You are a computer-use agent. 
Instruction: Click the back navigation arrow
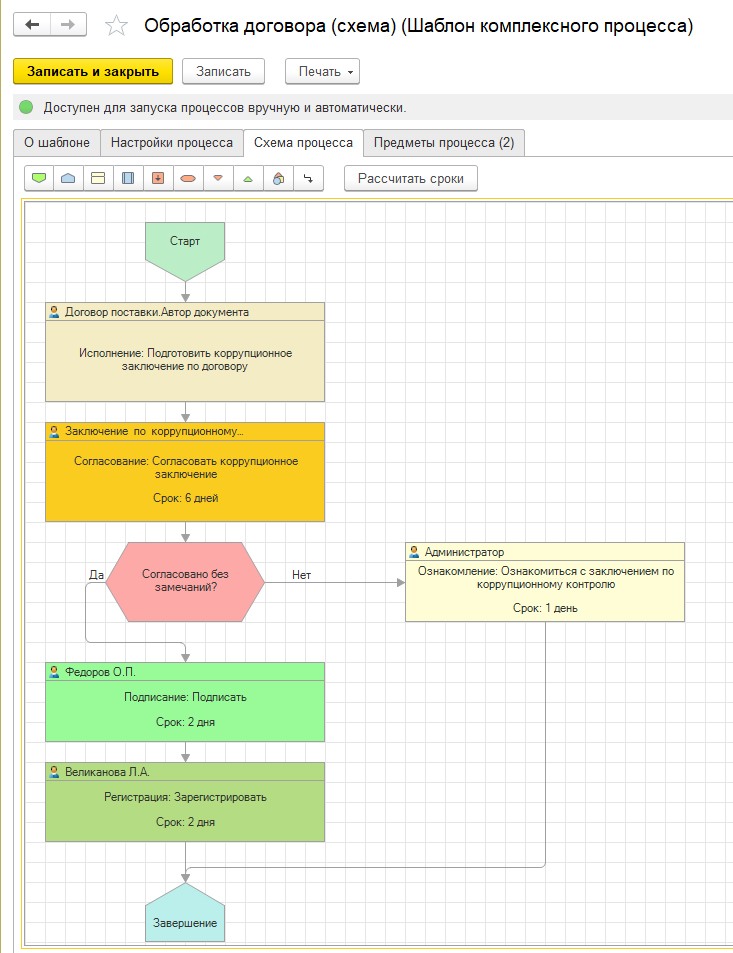coord(32,25)
